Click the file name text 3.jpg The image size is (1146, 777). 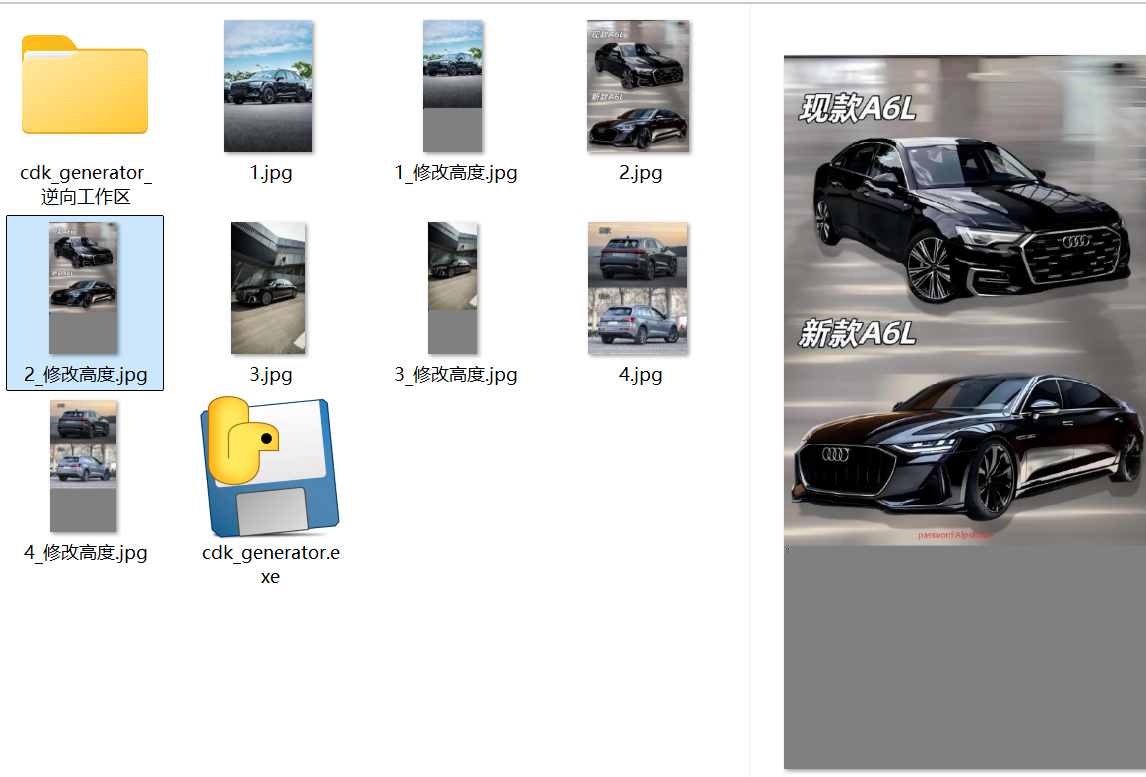click(270, 375)
